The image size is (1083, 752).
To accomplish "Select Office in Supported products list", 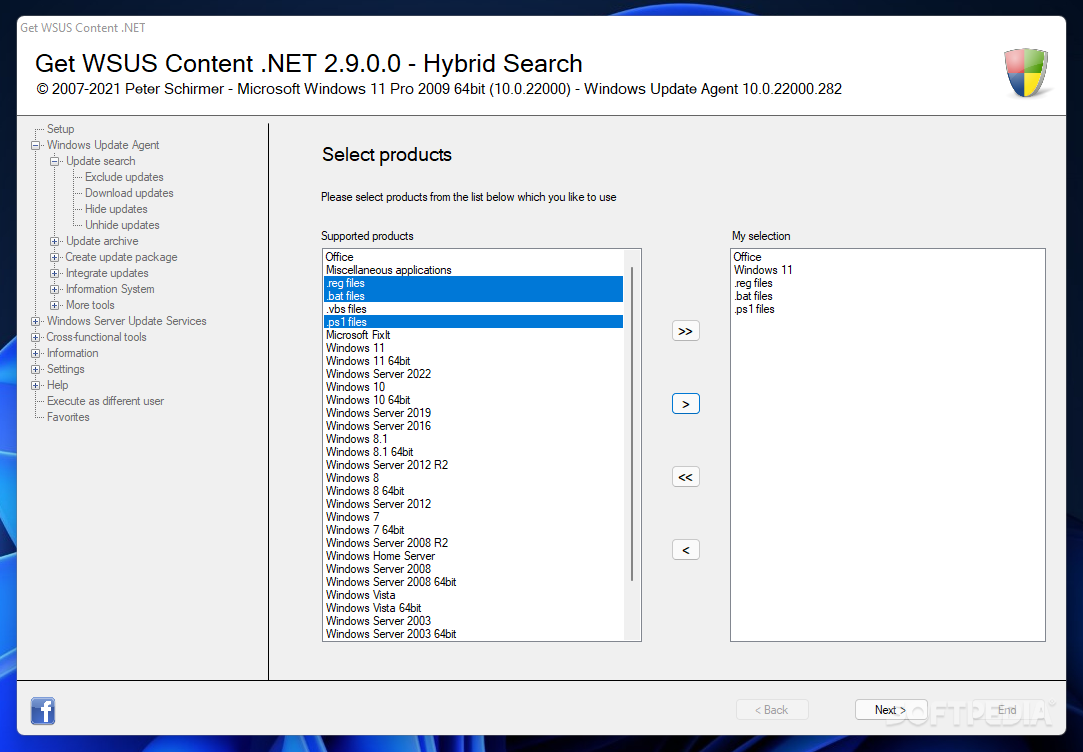I will coord(474,257).
